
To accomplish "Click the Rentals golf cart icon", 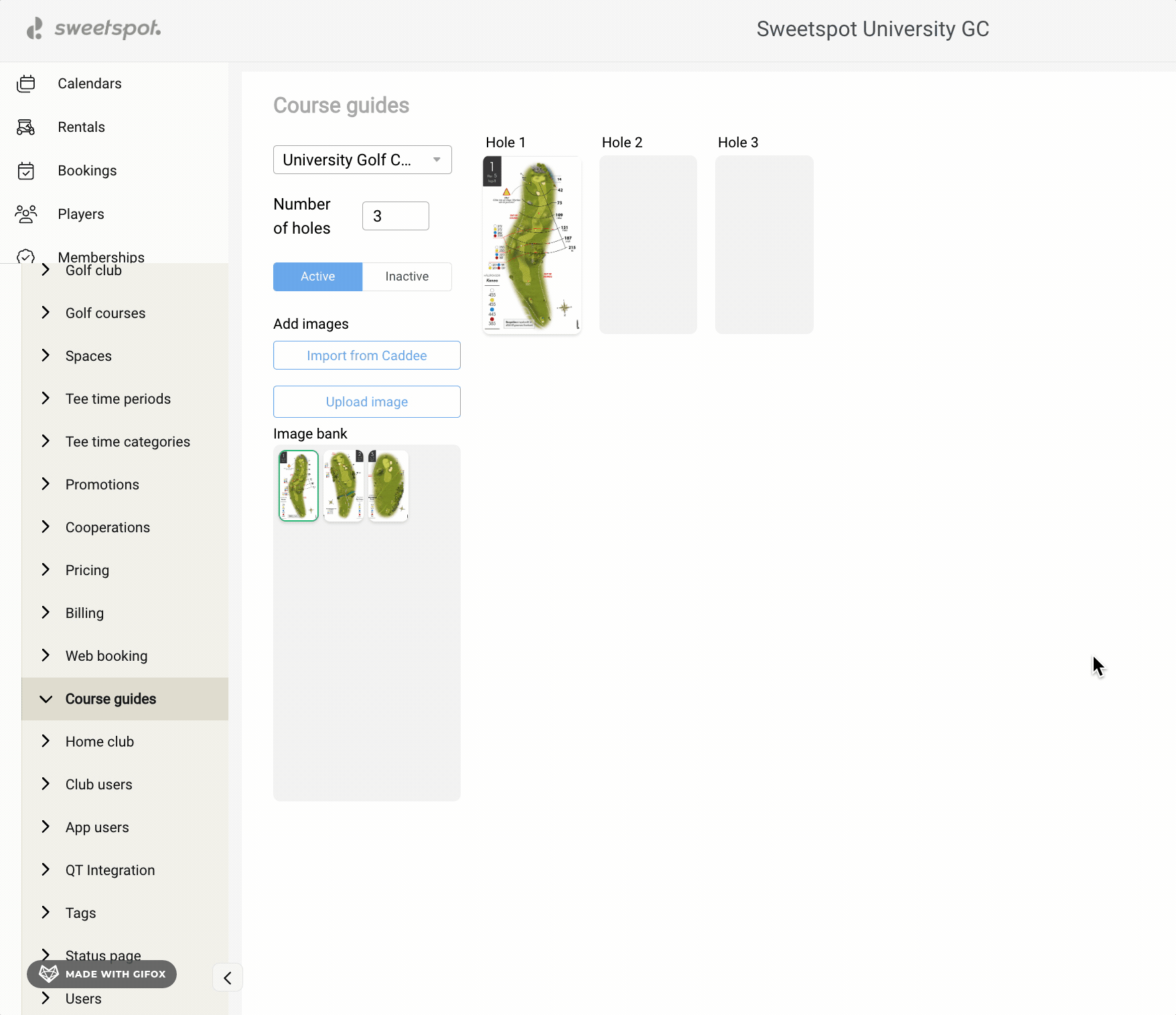I will click(26, 127).
